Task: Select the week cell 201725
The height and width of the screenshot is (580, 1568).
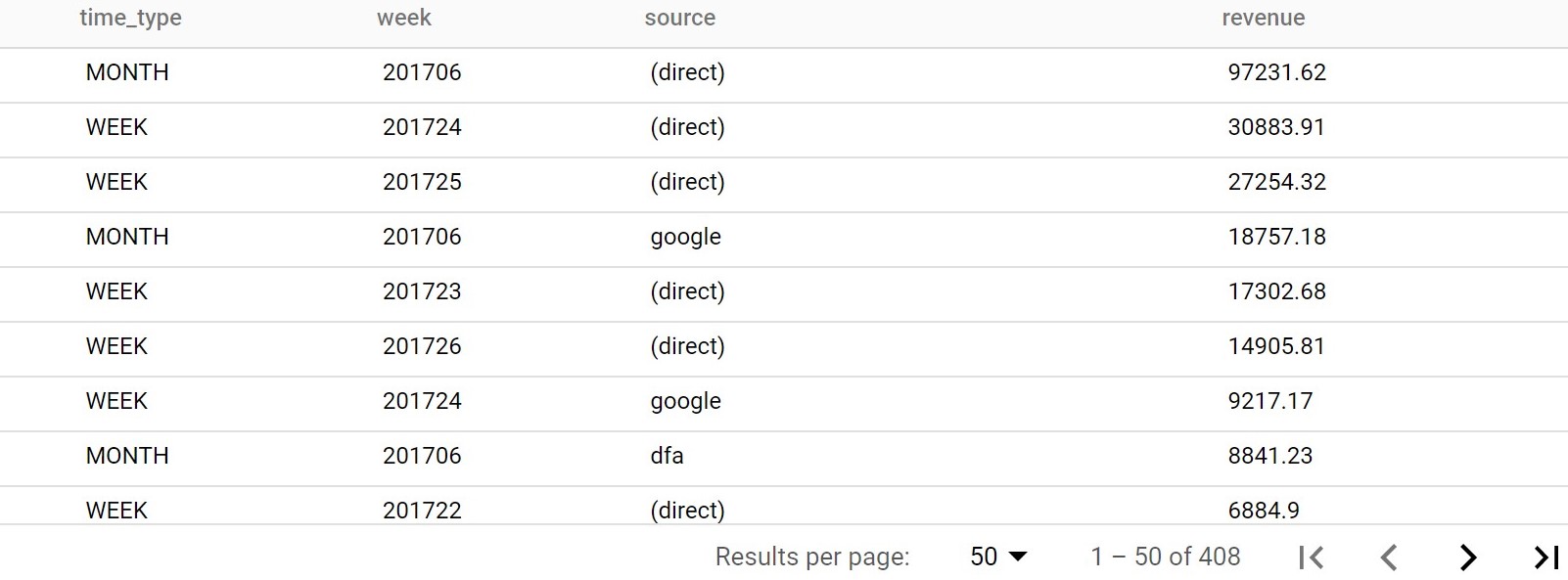Action: pyautogui.click(x=422, y=182)
